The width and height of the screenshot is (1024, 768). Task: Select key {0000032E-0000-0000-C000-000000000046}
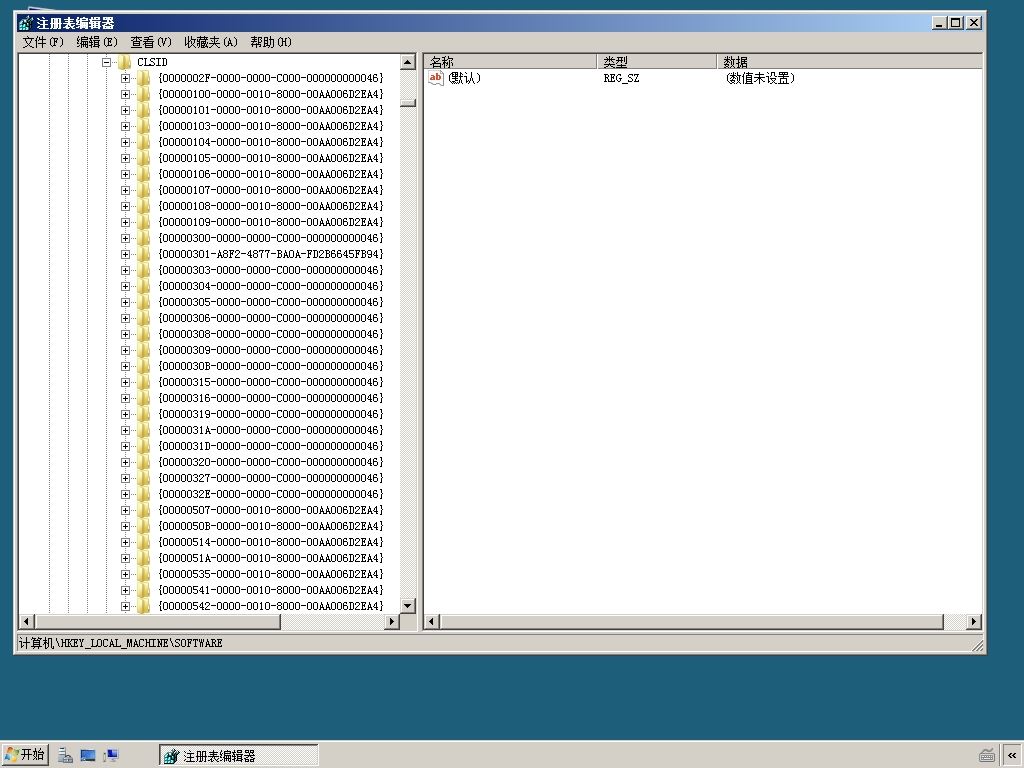[270, 494]
